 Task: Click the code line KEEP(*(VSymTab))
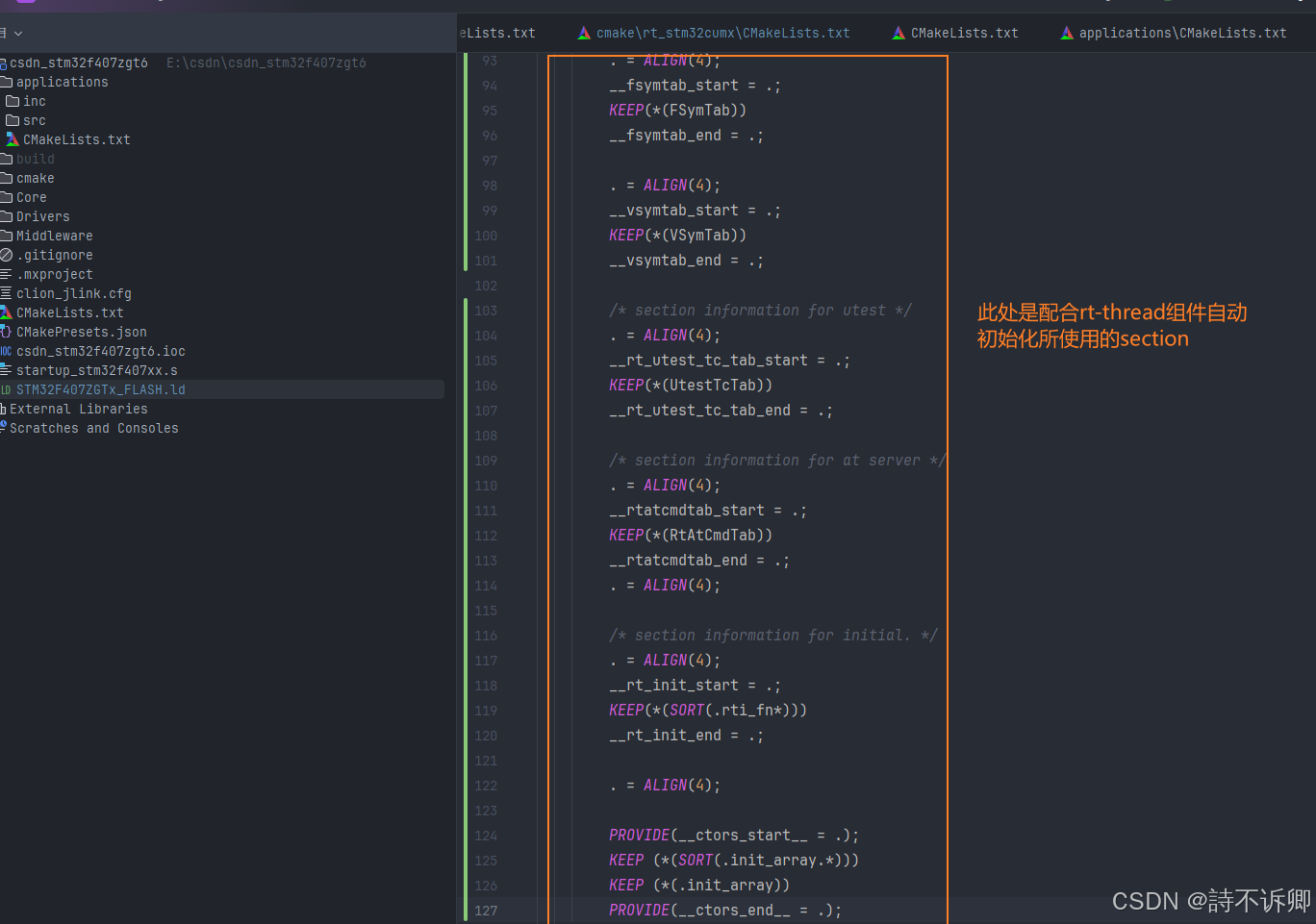click(677, 236)
